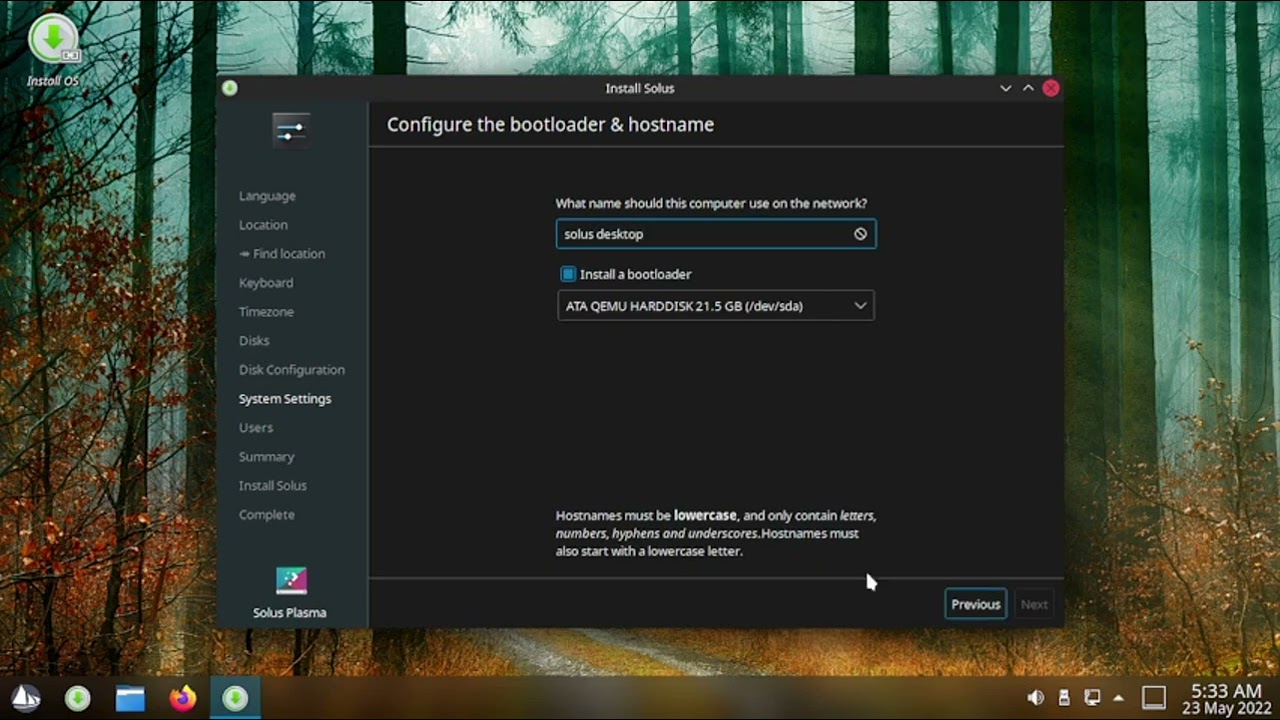
Task: Click the show desktop tray icon
Action: tap(1154, 698)
